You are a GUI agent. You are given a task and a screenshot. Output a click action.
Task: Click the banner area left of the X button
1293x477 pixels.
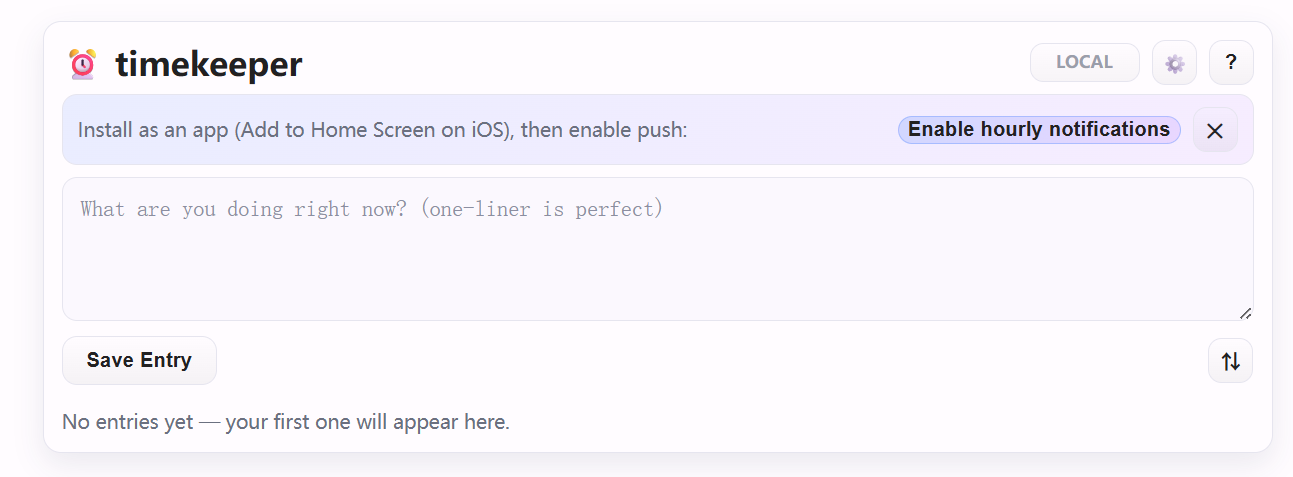tap(790, 130)
